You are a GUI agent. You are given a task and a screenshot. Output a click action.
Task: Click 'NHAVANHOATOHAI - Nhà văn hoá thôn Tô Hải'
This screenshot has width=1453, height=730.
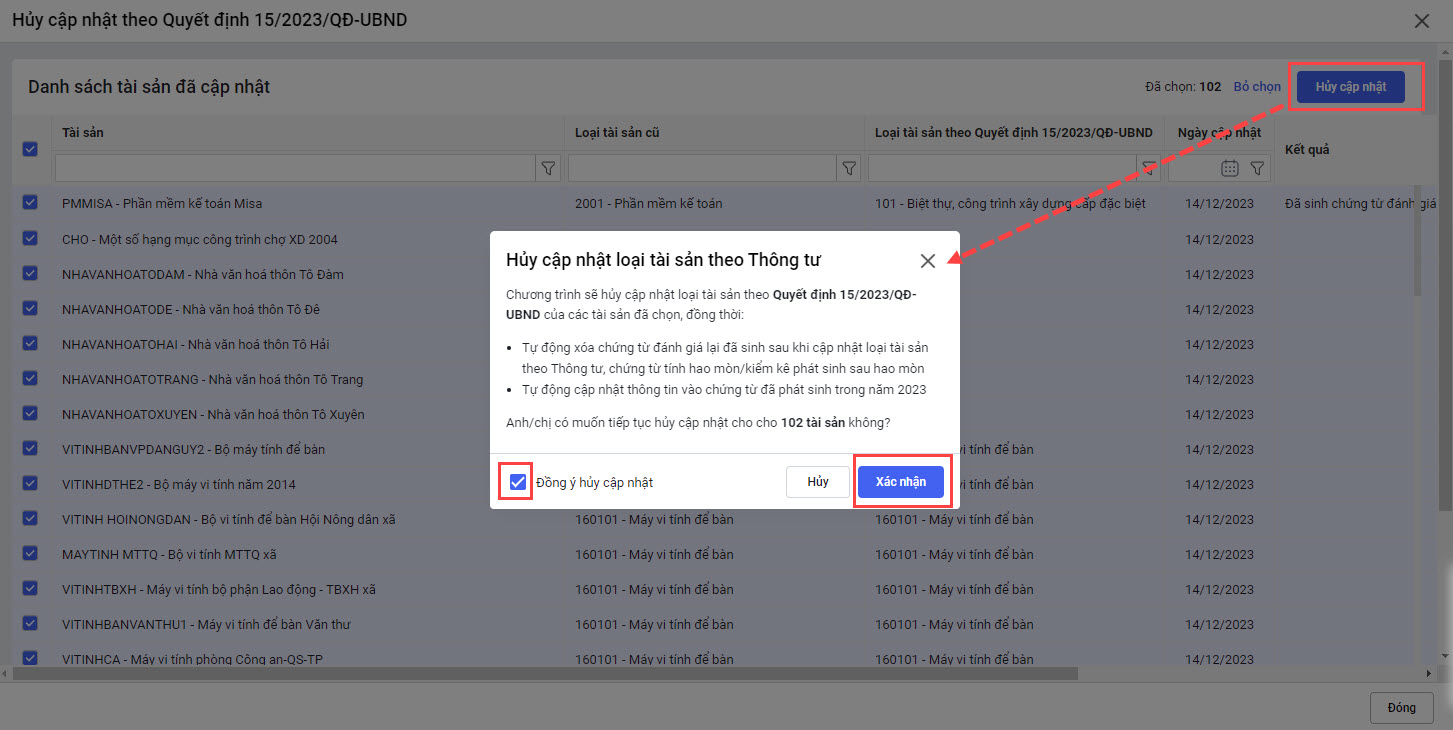196,344
